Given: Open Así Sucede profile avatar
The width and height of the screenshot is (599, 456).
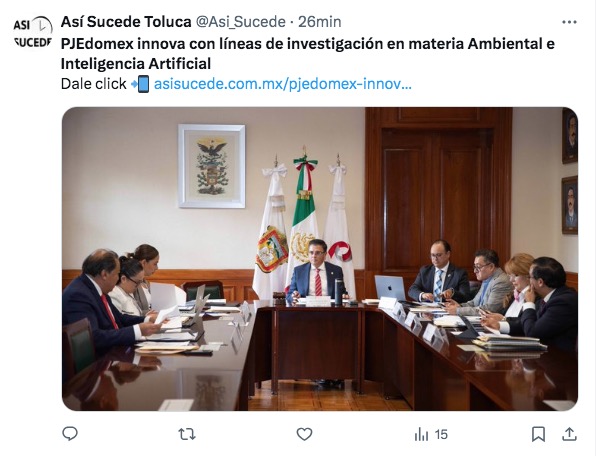Looking at the screenshot, I should [33, 32].
